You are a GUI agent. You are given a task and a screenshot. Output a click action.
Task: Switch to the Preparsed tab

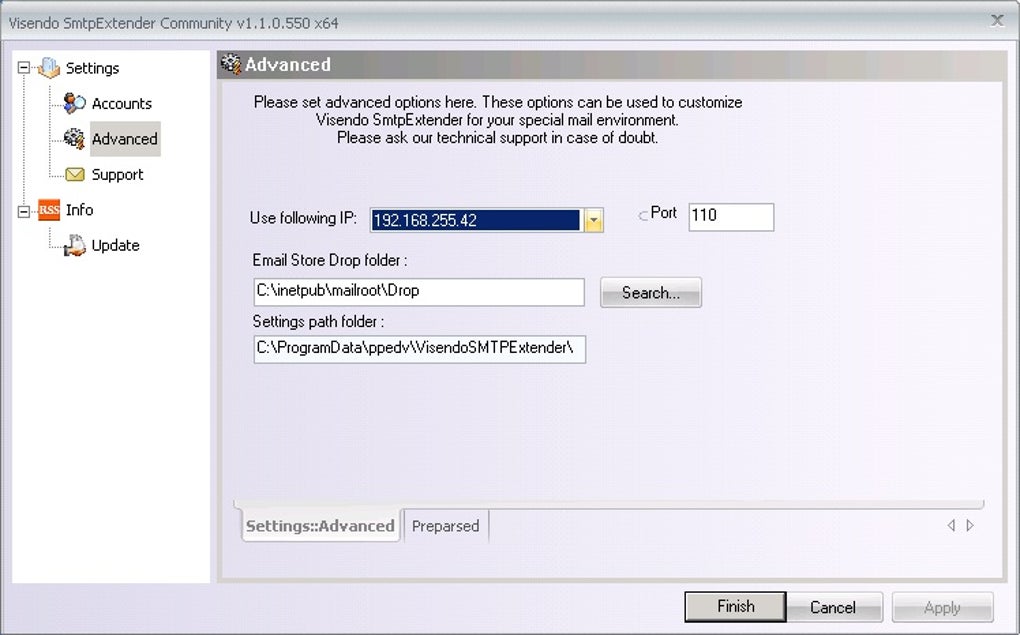pyautogui.click(x=446, y=526)
